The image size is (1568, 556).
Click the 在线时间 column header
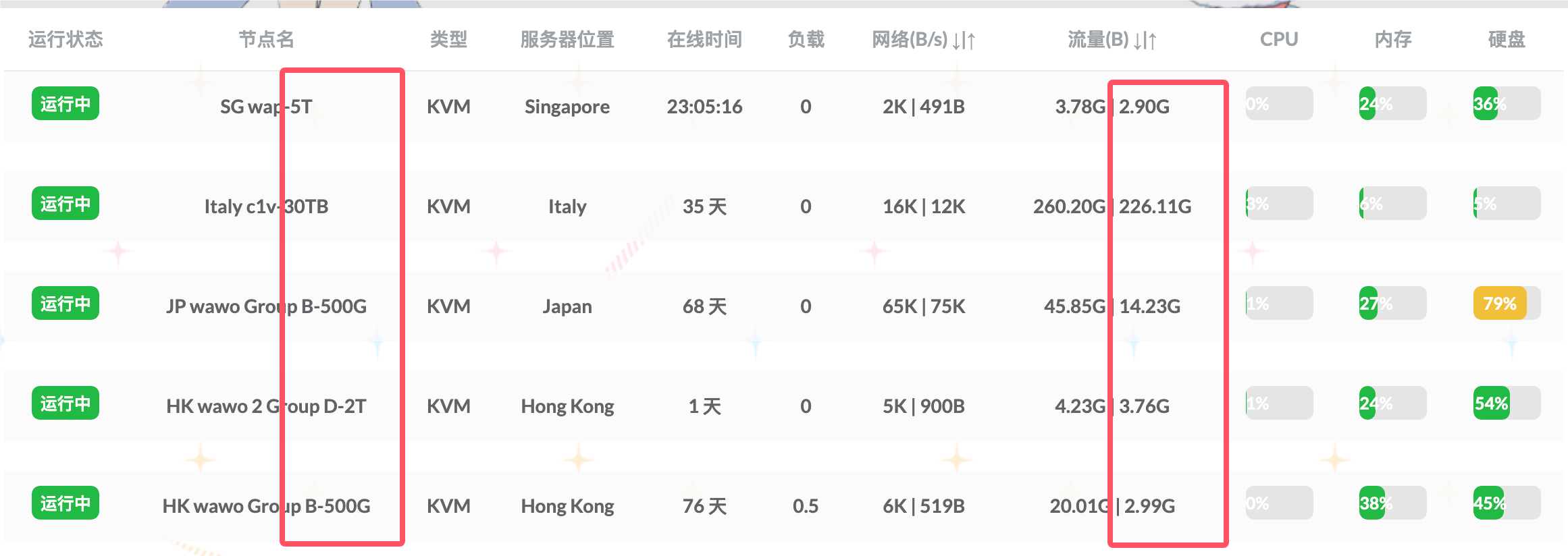pyautogui.click(x=704, y=40)
